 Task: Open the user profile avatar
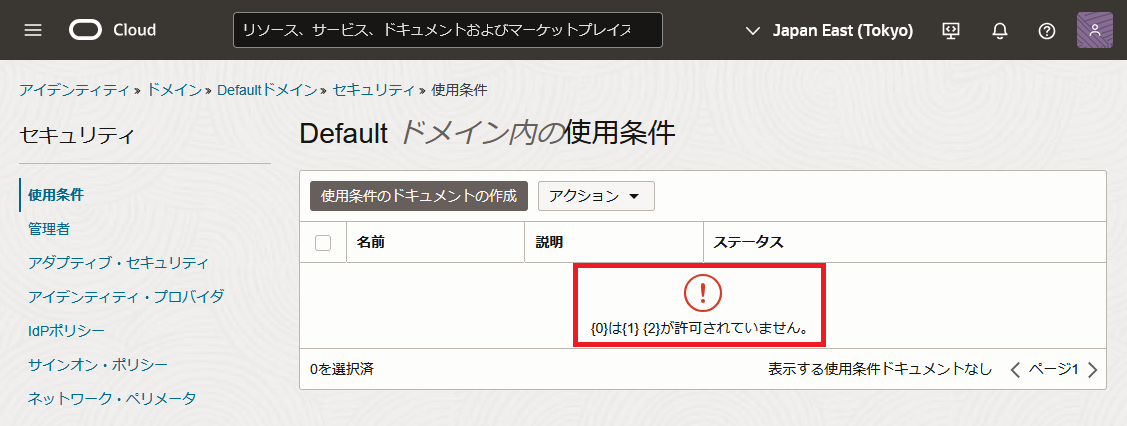pos(1095,30)
